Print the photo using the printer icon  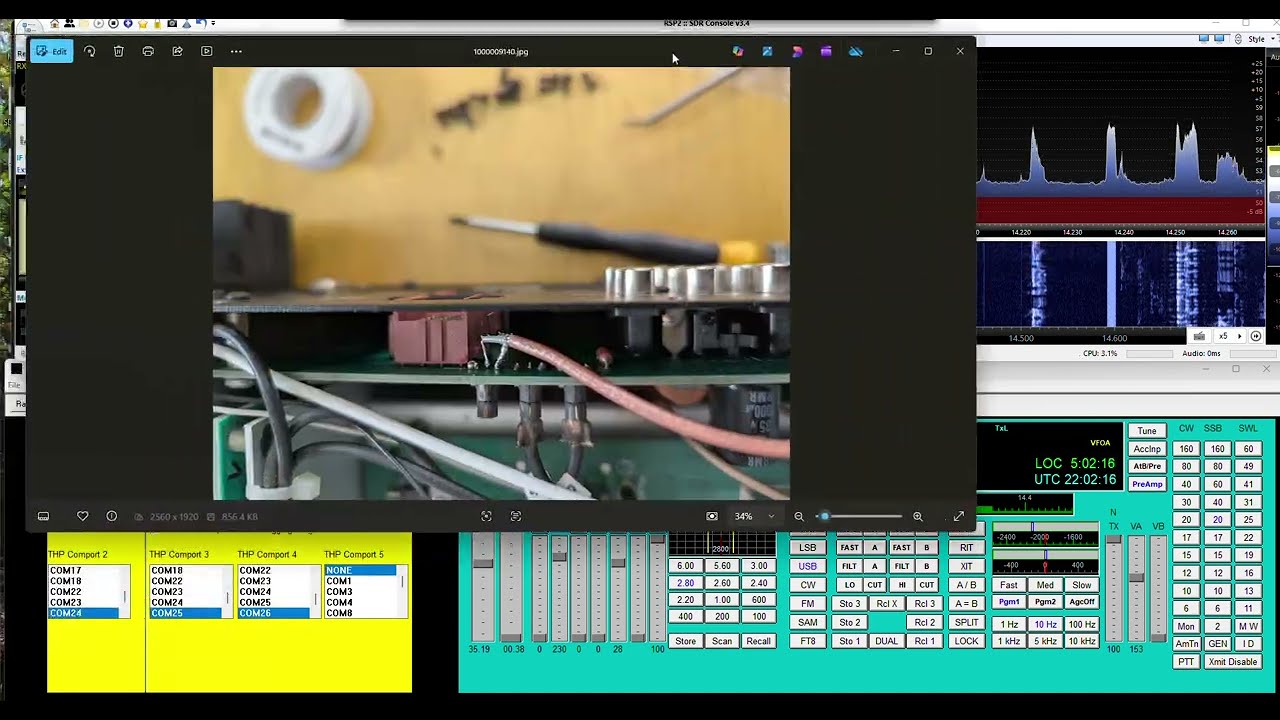click(148, 51)
